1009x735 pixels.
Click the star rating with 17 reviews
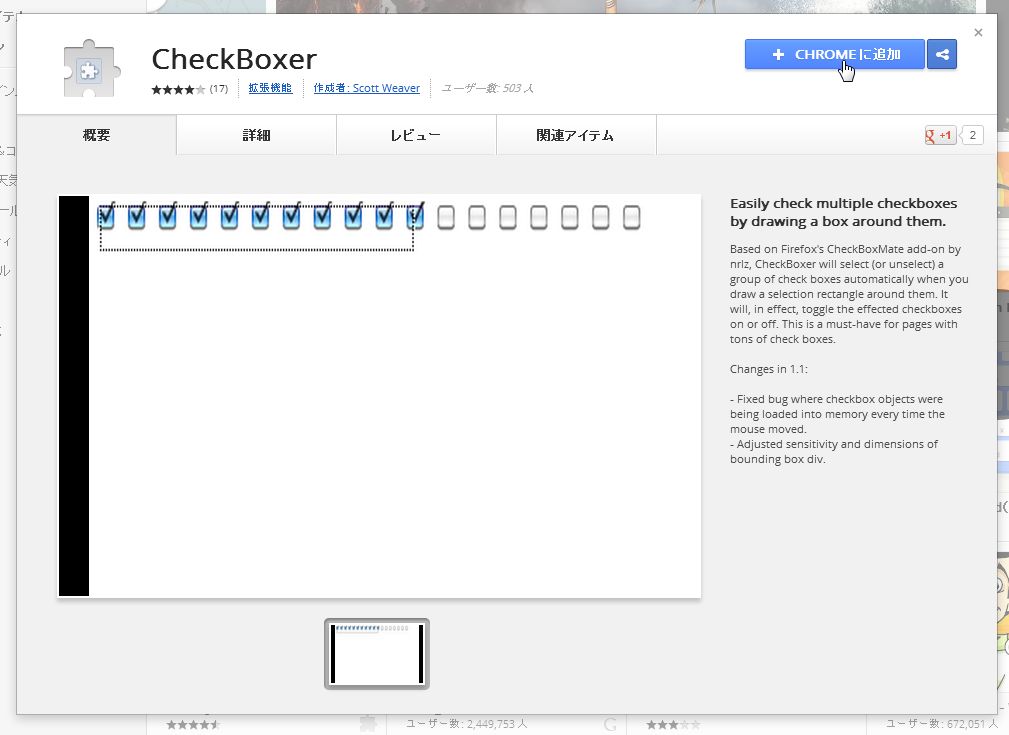tap(190, 89)
